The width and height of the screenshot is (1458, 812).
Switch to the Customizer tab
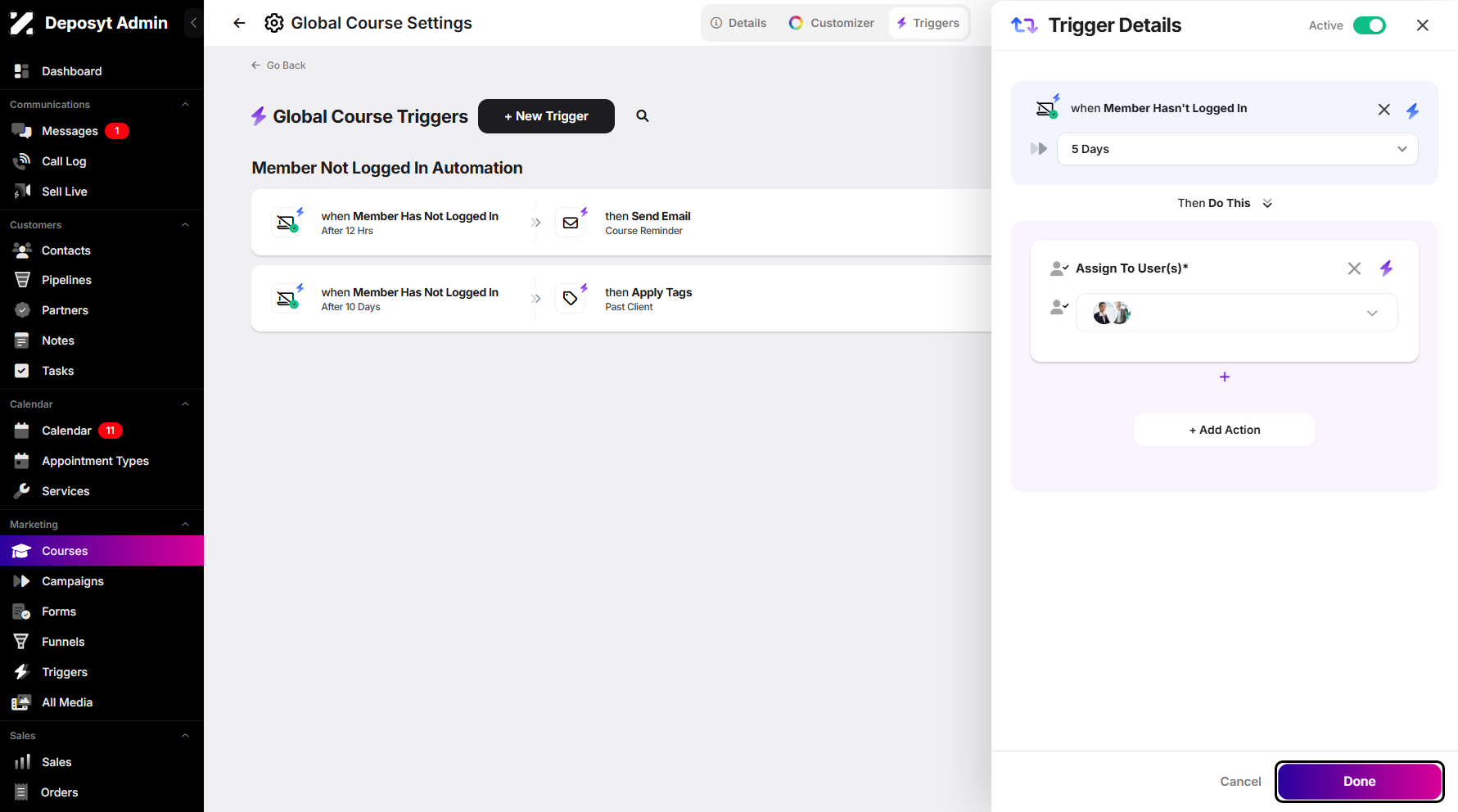832,23
